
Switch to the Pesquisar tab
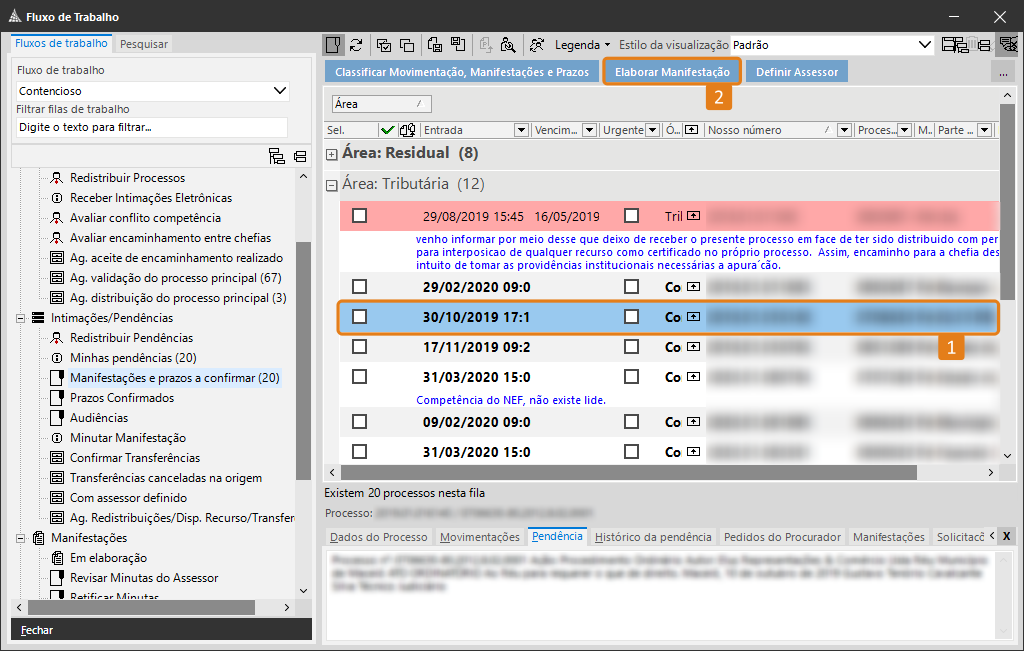(144, 44)
